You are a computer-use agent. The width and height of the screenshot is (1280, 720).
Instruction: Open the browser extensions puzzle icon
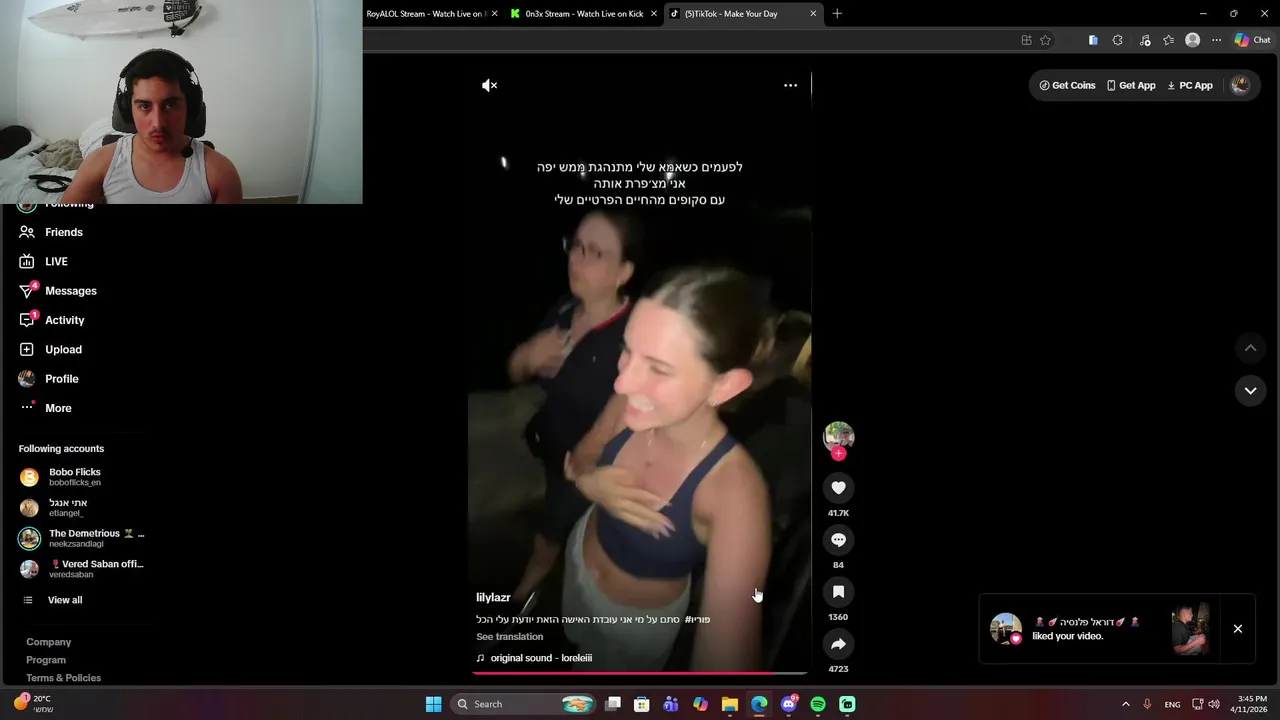pyautogui.click(x=1118, y=40)
